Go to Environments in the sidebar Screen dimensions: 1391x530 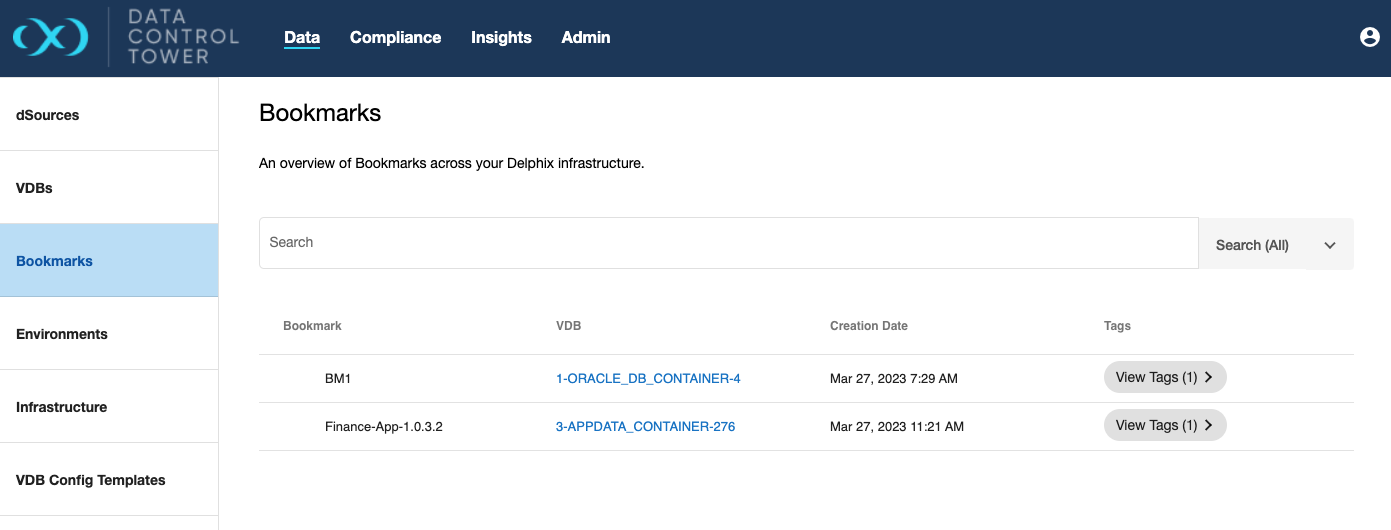pyautogui.click(x=62, y=334)
